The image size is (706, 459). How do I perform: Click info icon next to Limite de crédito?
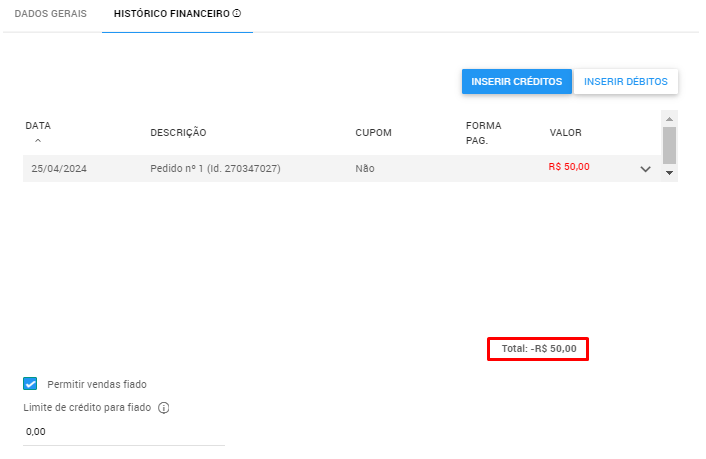[x=164, y=408]
